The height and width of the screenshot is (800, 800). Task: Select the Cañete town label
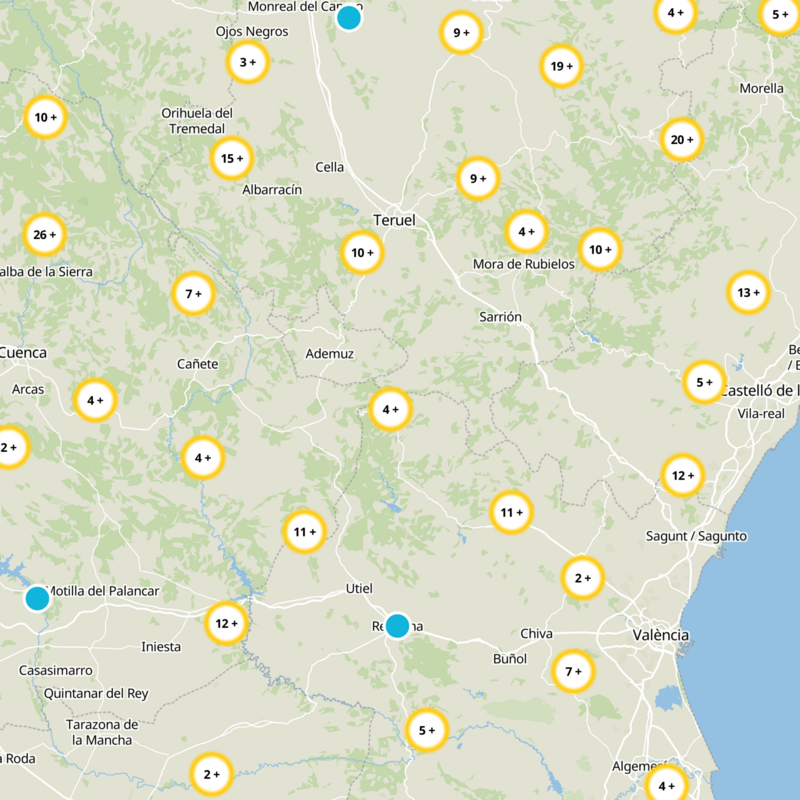tap(197, 364)
